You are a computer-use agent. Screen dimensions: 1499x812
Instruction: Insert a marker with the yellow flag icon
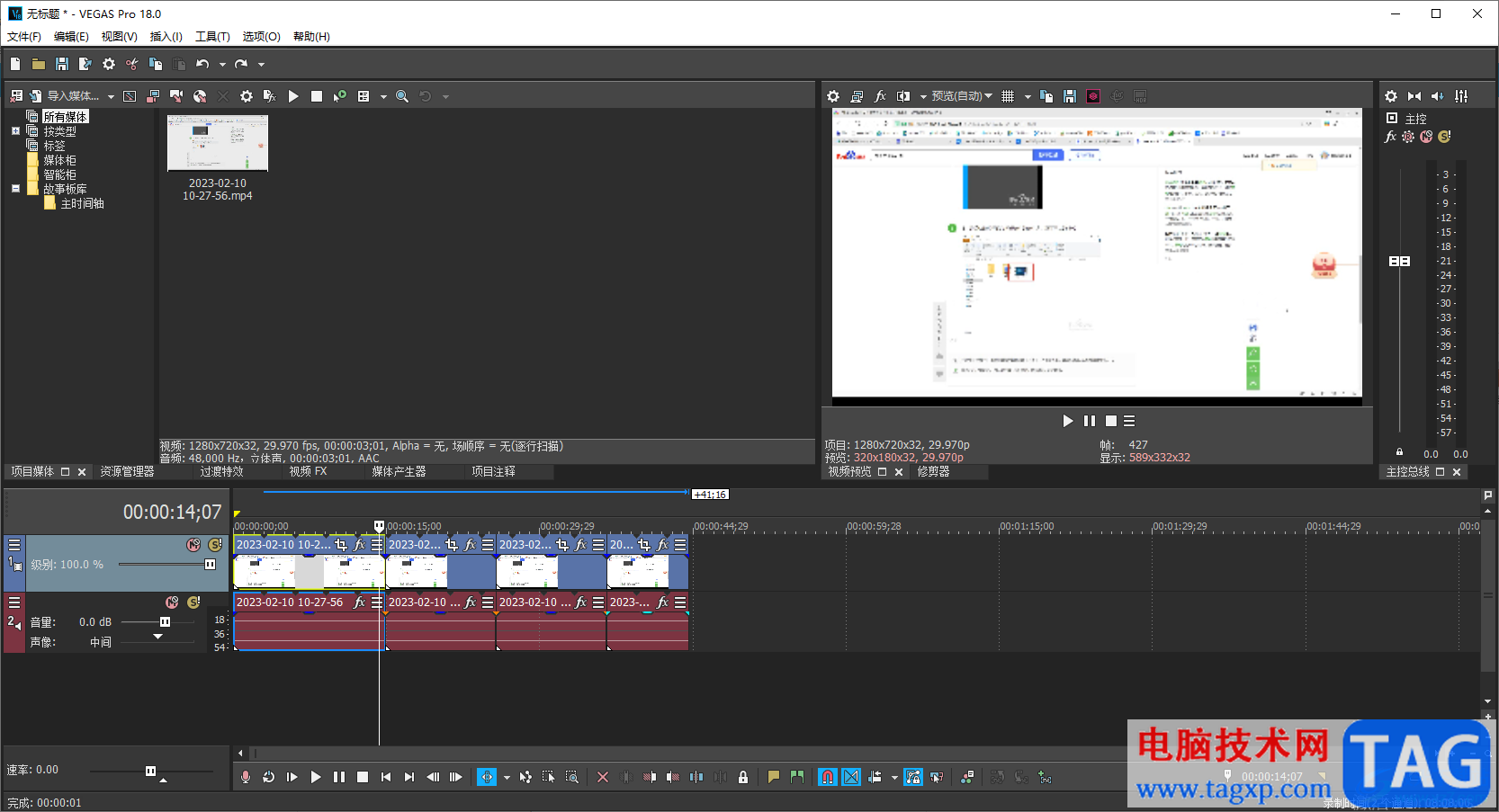[773, 777]
